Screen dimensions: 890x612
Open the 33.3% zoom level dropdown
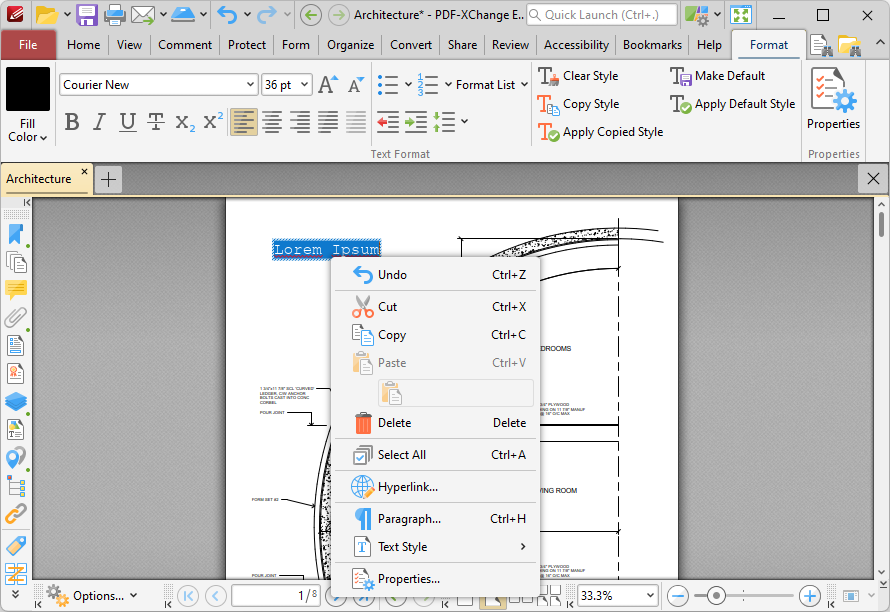pyautogui.click(x=650, y=596)
